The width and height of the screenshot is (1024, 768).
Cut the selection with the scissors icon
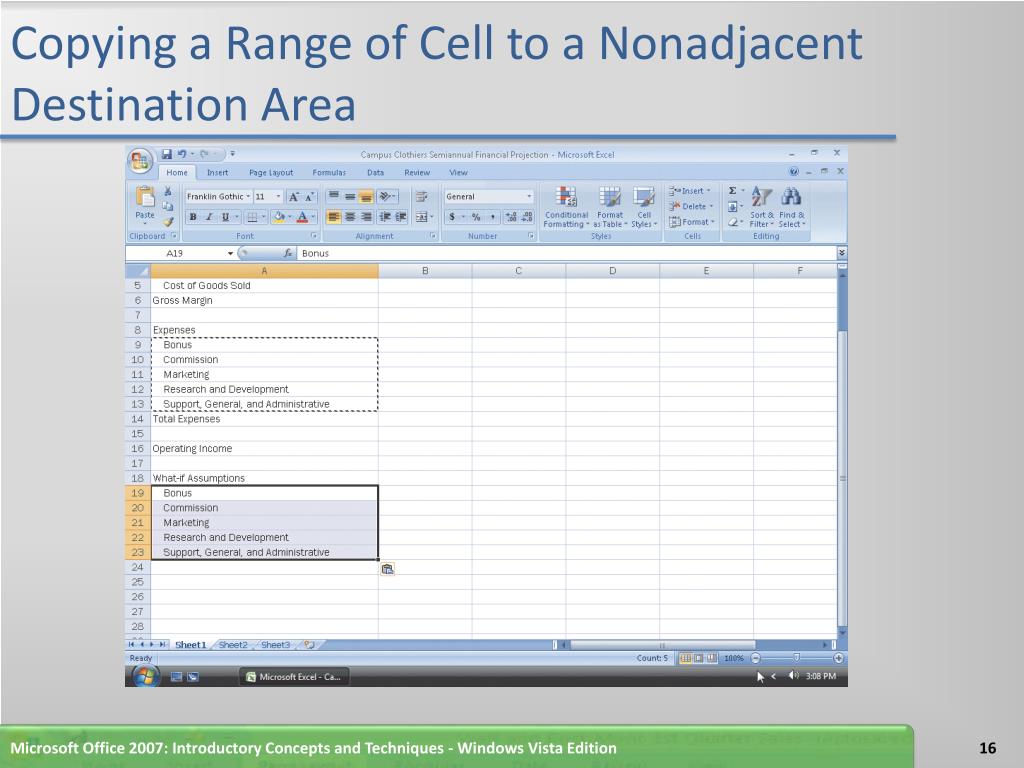168,191
